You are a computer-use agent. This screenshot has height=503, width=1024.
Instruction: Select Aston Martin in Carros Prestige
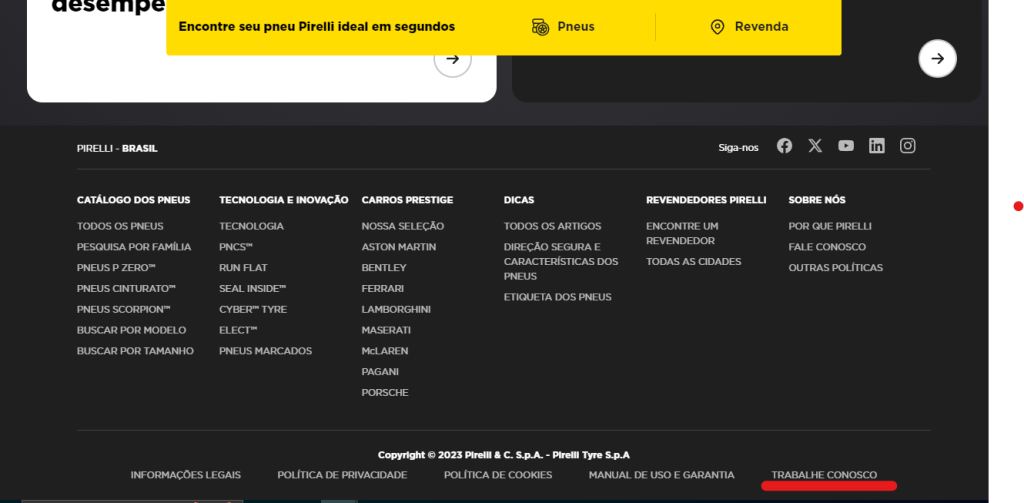[399, 247]
